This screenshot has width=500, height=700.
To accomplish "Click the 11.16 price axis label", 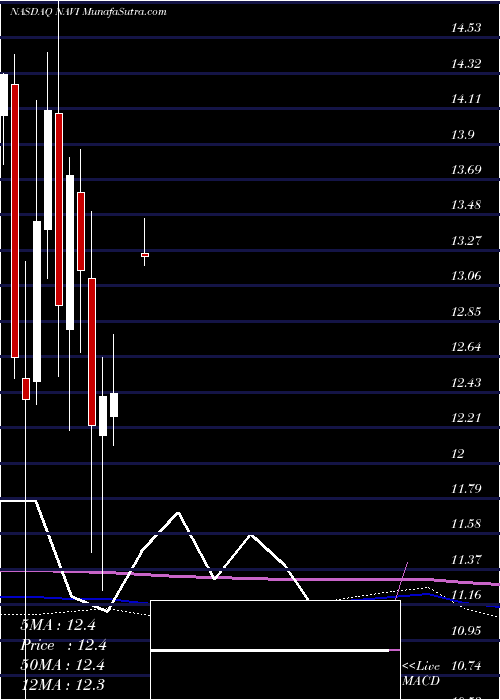I will [466, 595].
